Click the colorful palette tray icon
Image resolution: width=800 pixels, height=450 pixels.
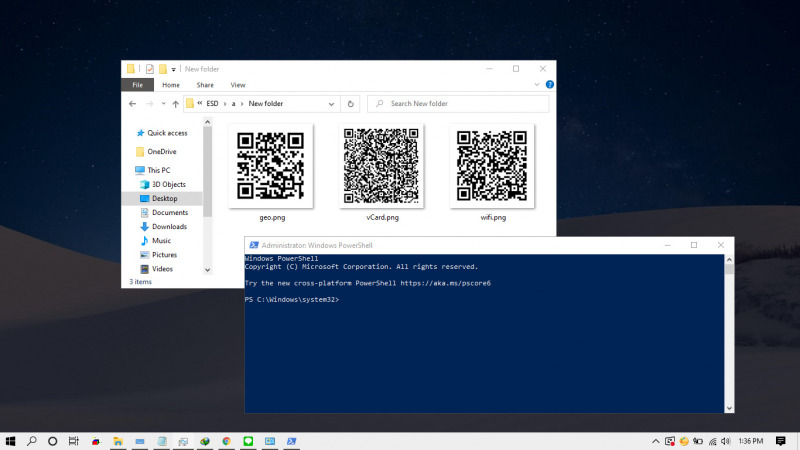[684, 441]
